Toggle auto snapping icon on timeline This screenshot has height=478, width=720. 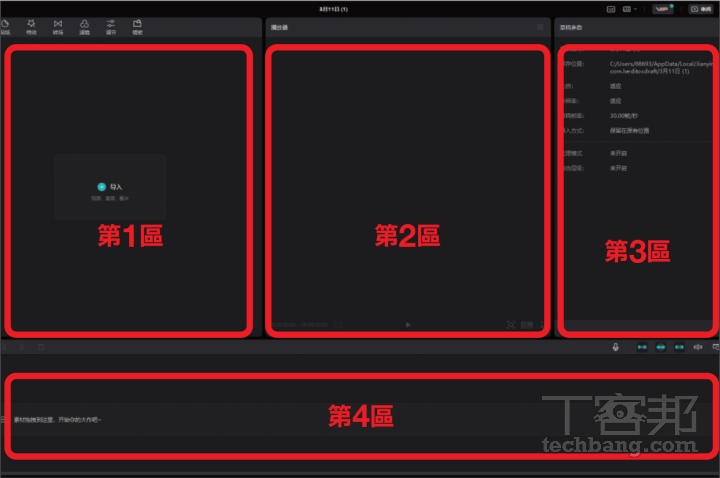(660, 347)
